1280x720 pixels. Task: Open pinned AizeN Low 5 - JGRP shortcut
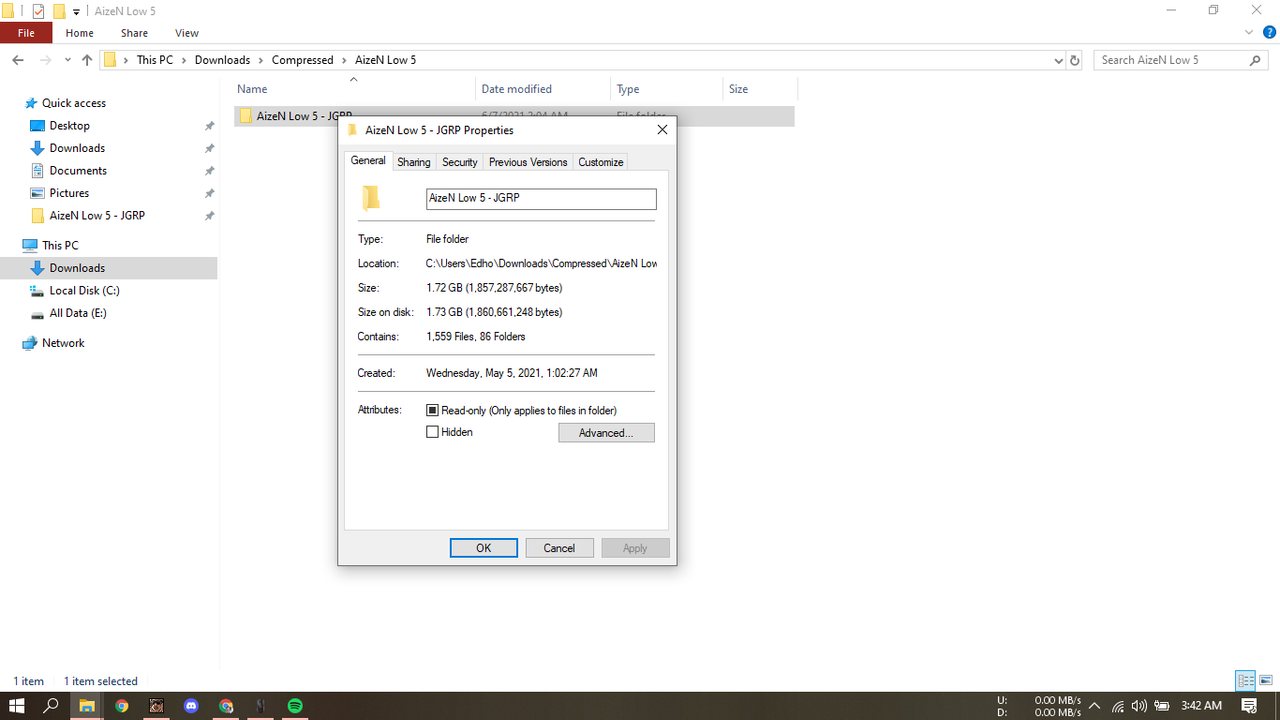pyautogui.click(x=97, y=216)
